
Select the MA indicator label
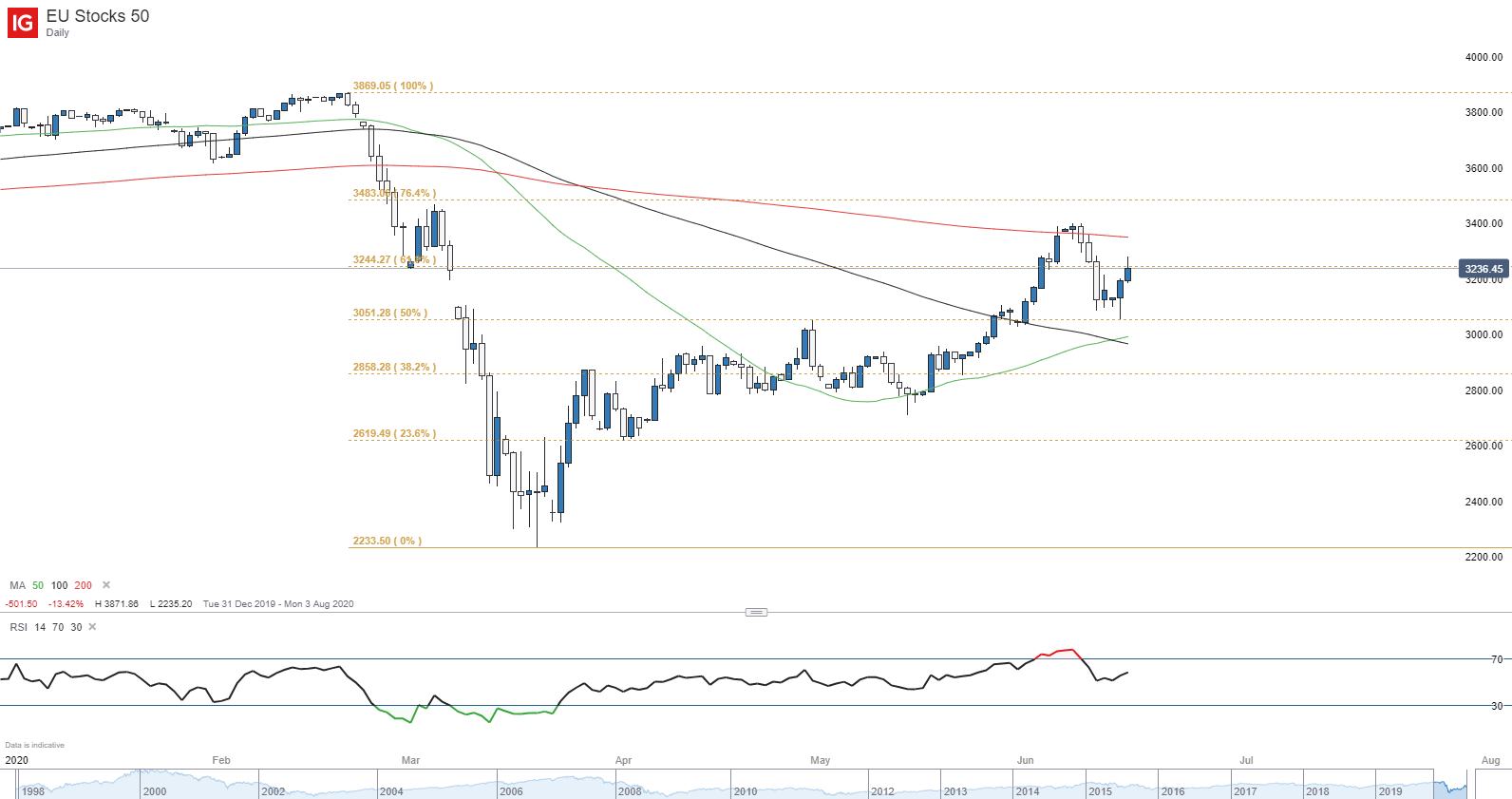coord(17,585)
